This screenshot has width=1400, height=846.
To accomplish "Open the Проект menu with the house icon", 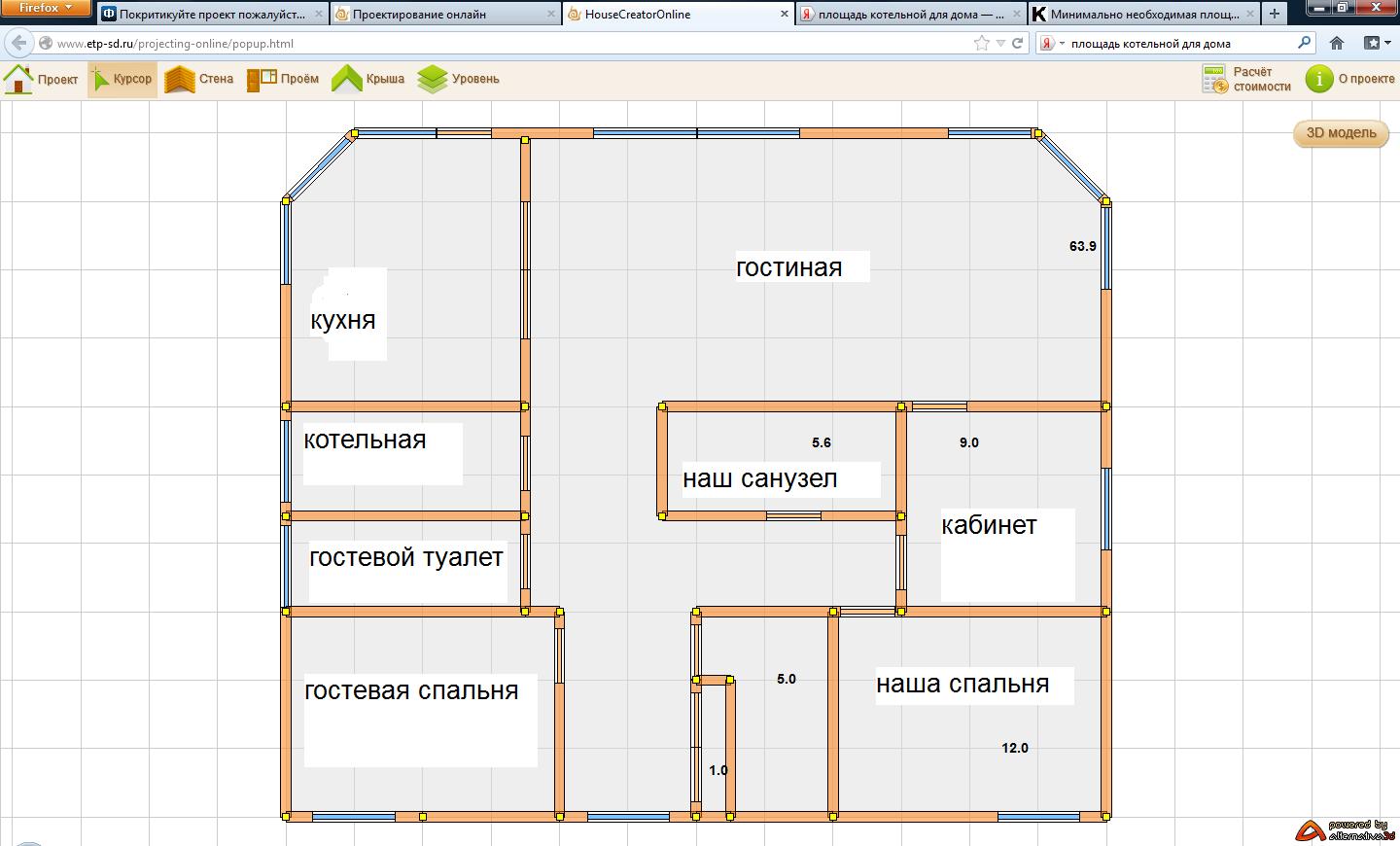I will [x=41, y=80].
